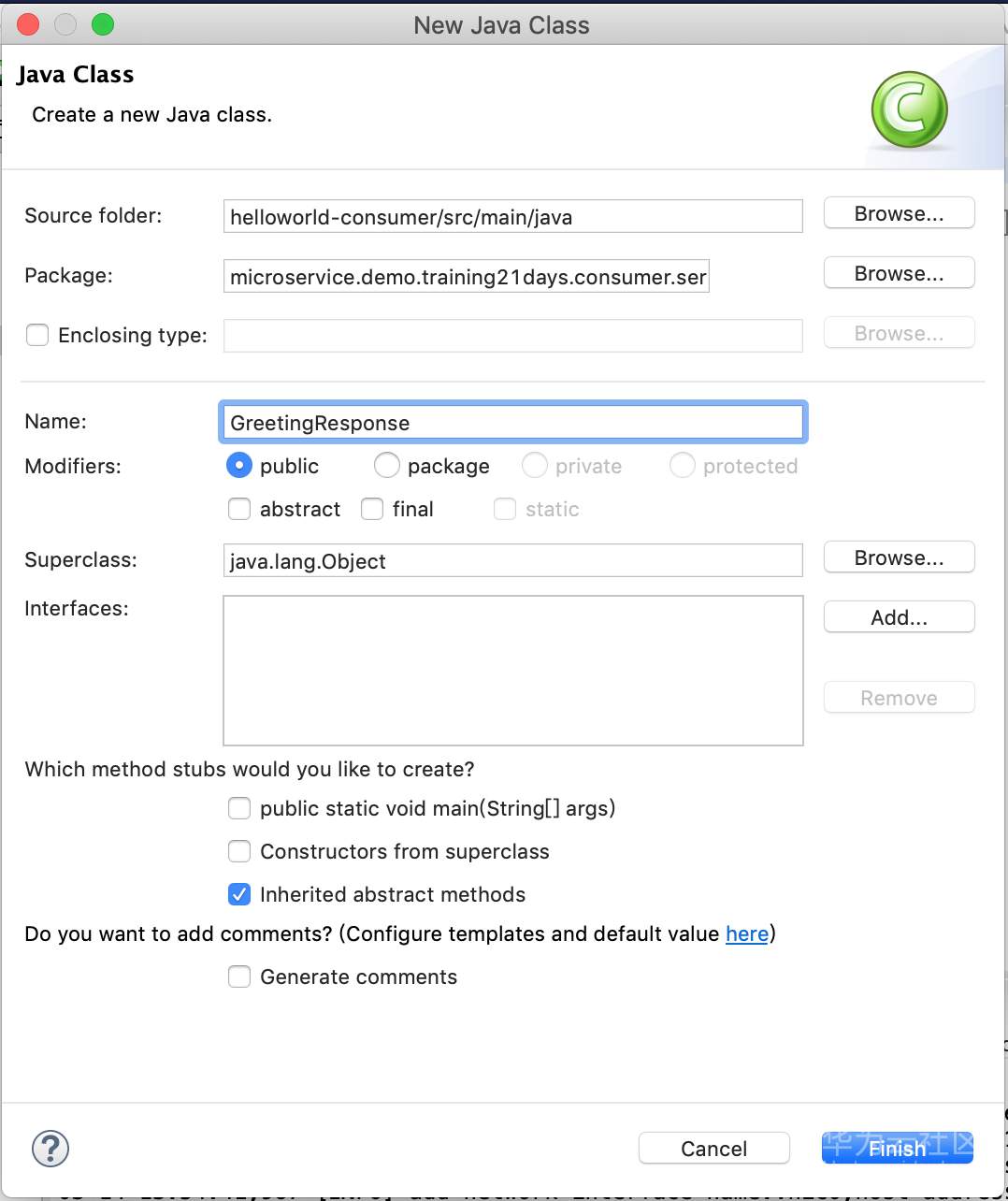The width and height of the screenshot is (1008, 1201).
Task: Check Constructors from superclass option
Action: [239, 851]
